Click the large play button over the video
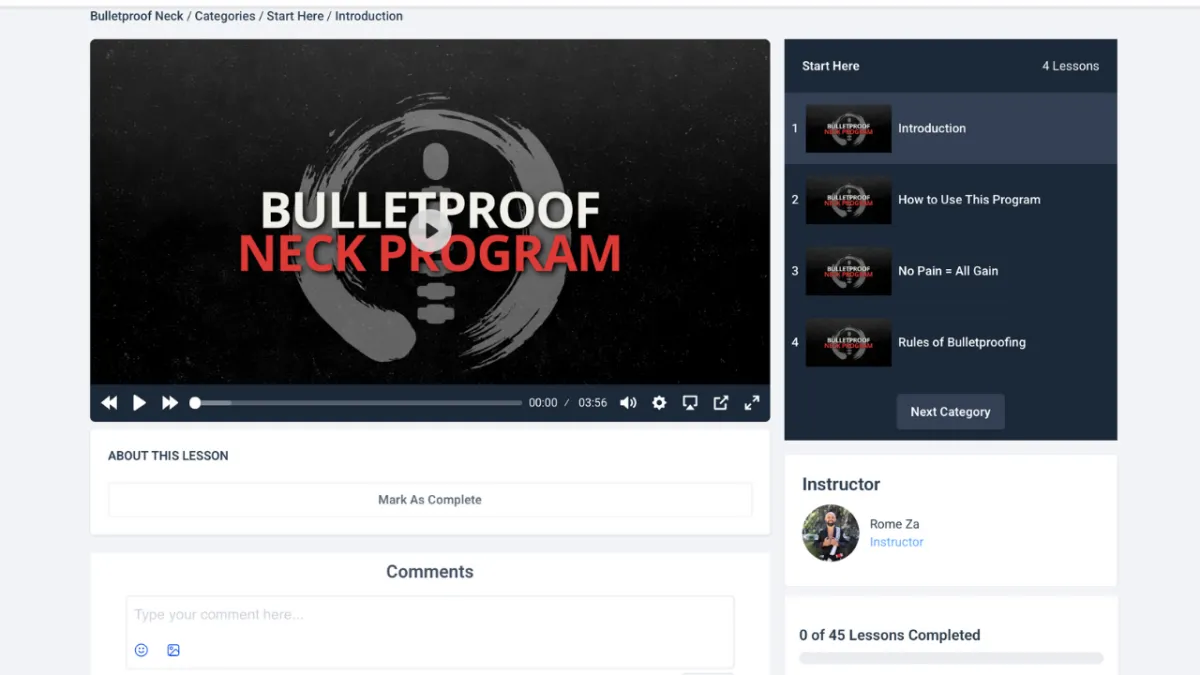The height and width of the screenshot is (675, 1200). [430, 230]
